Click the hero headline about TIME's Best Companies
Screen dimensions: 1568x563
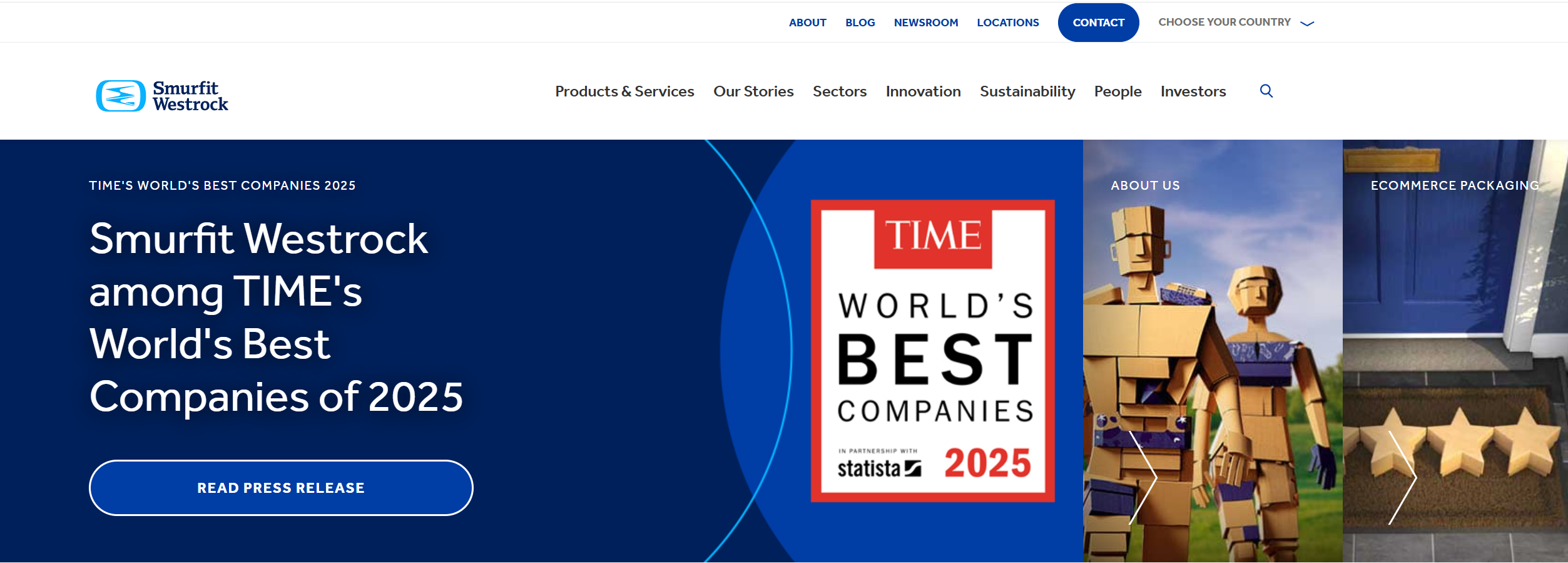click(276, 318)
